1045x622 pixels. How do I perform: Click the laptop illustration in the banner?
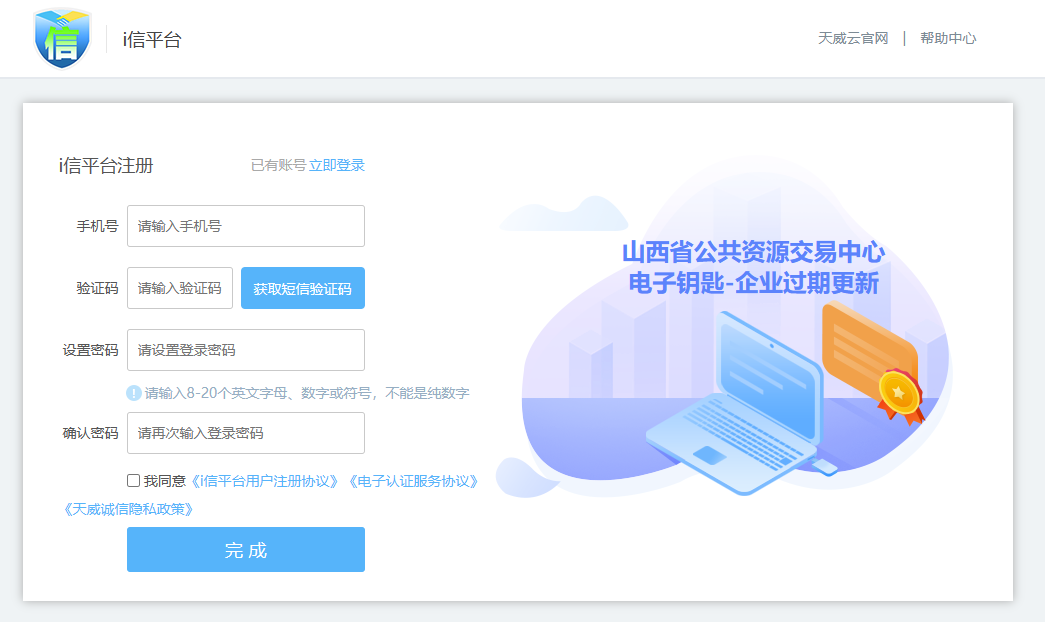(735, 405)
